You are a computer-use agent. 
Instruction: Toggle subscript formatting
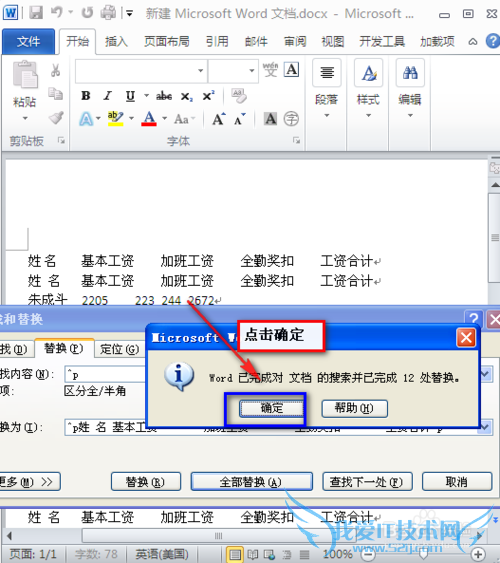coord(187,96)
